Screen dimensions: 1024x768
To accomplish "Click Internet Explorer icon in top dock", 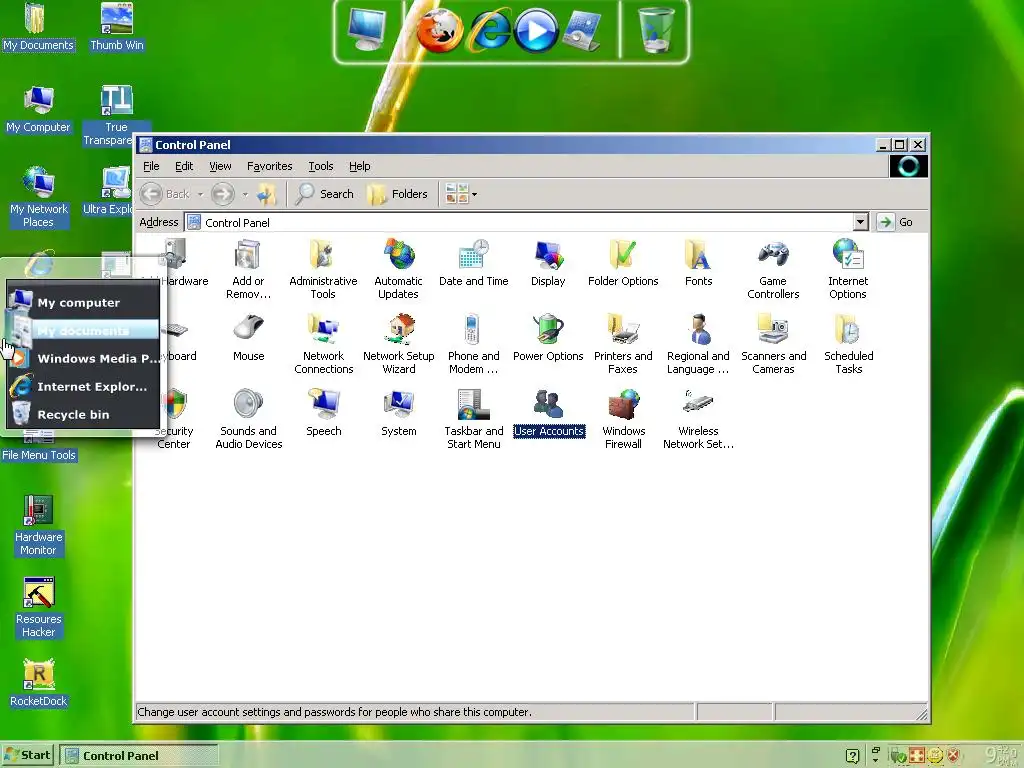I will coord(490,31).
